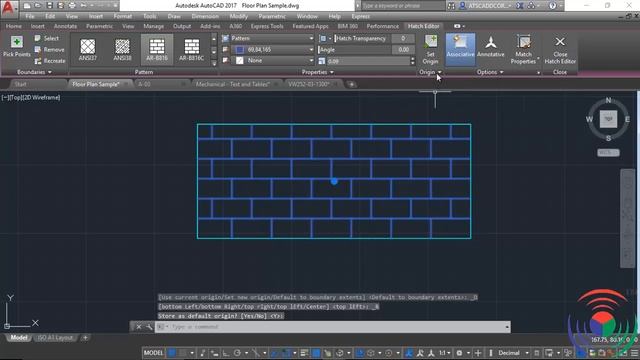
Task: Click New file icon in quick access
Action: [27, 6]
